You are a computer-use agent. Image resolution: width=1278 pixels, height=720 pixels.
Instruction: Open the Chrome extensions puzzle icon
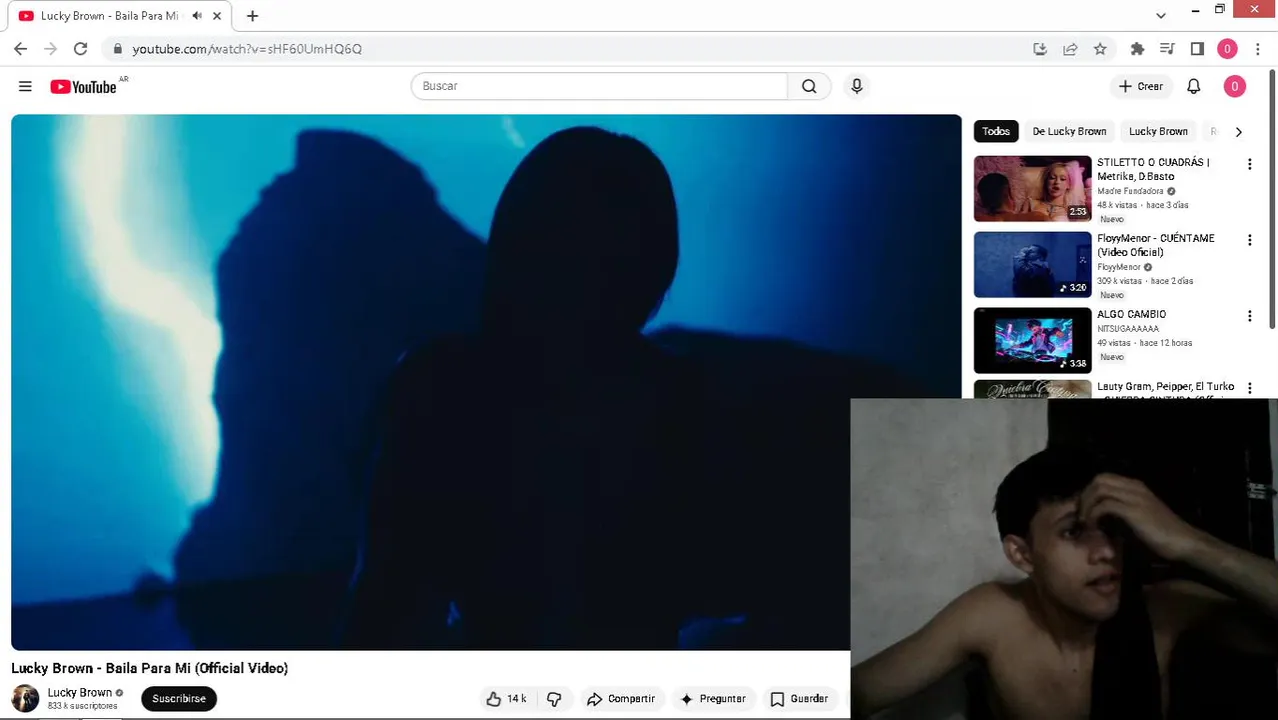[1137, 48]
